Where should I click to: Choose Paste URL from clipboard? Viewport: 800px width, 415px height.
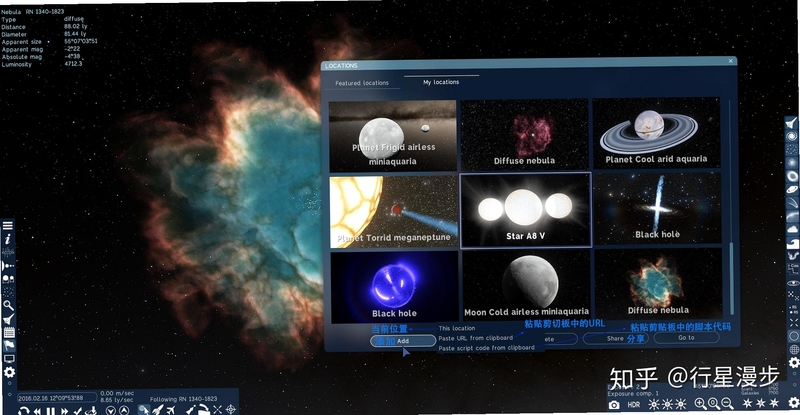pos(476,338)
